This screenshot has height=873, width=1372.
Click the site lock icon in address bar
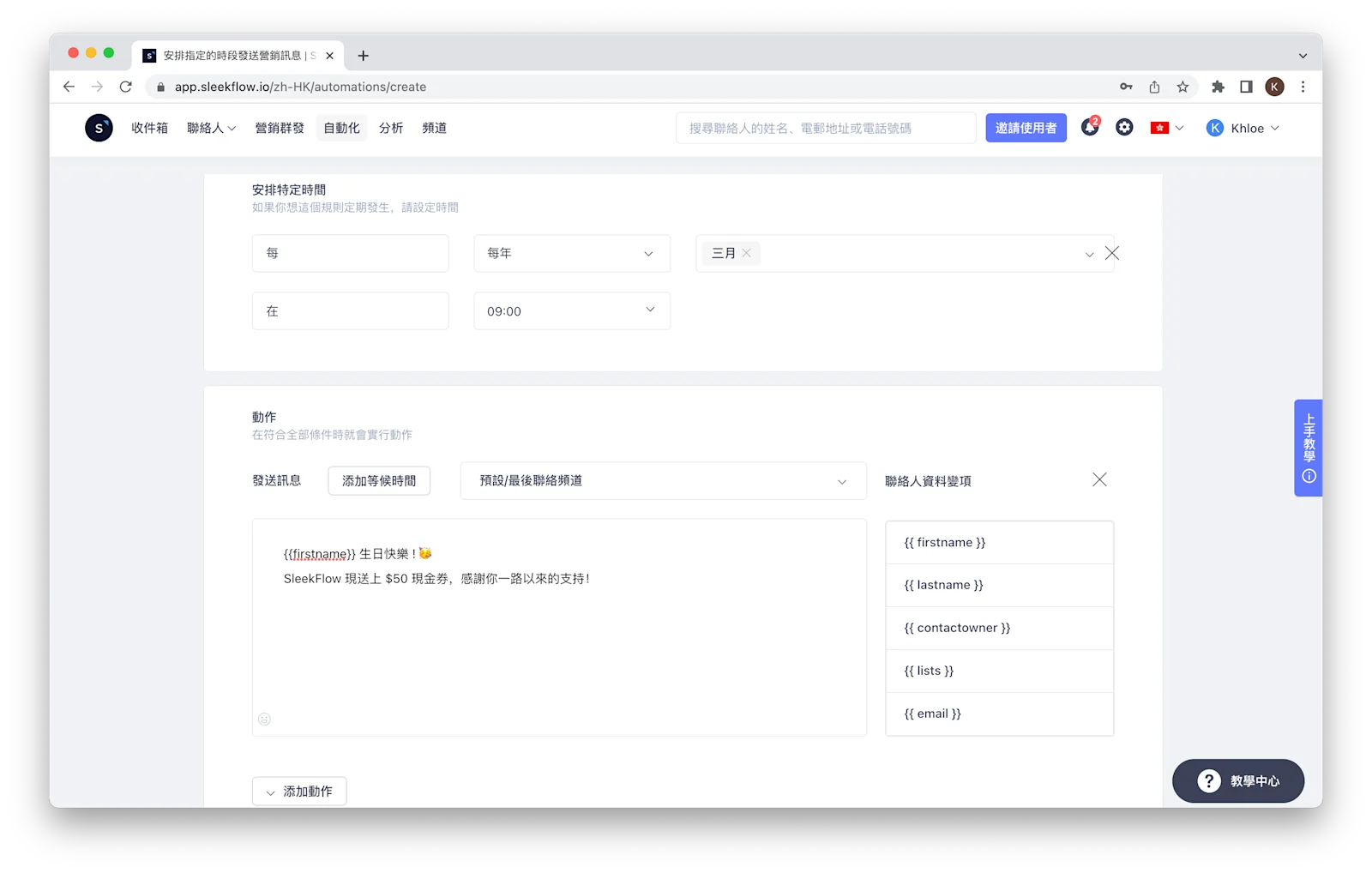[160, 87]
